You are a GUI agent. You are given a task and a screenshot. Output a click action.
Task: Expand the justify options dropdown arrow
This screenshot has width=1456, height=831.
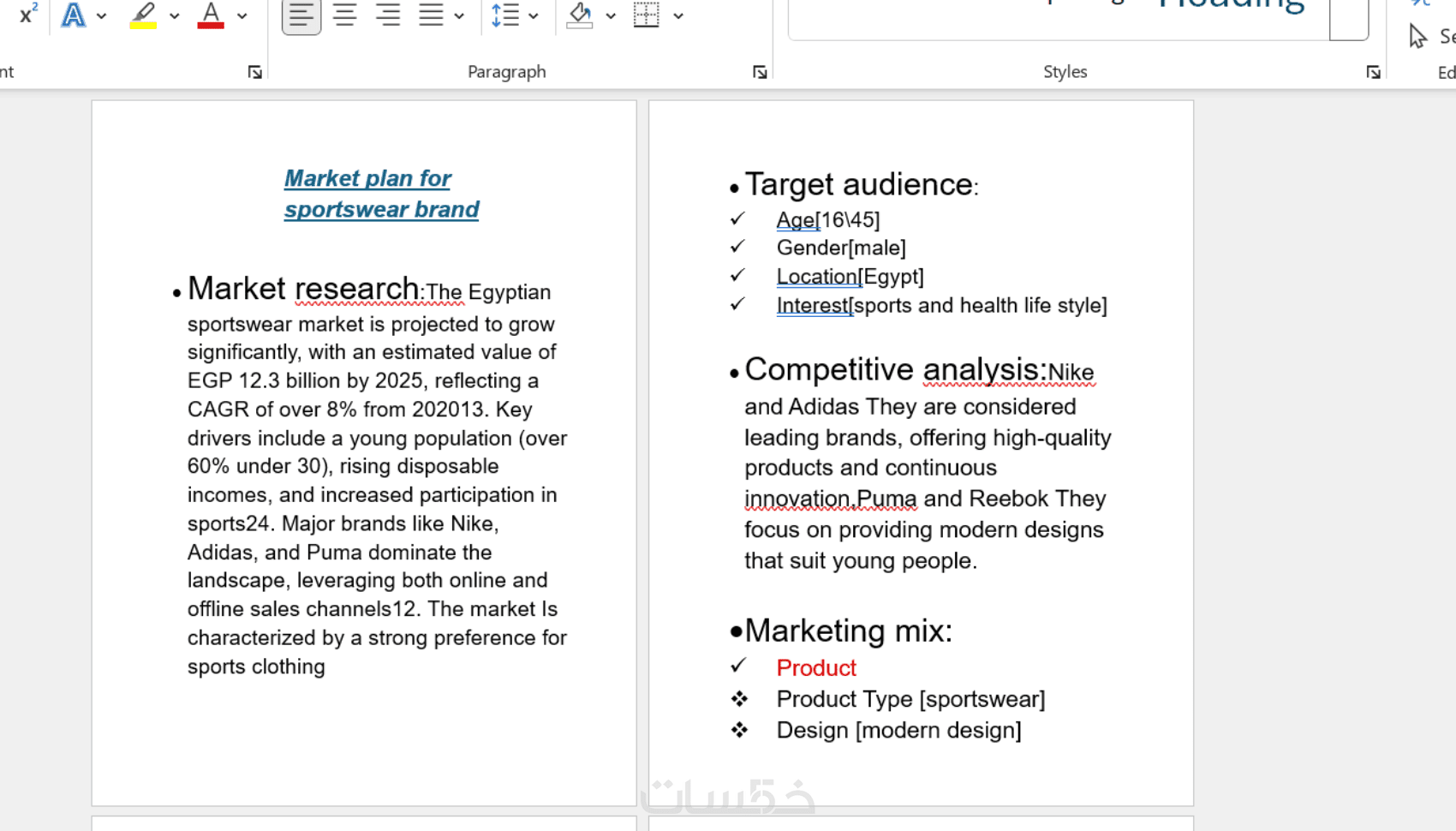click(459, 15)
